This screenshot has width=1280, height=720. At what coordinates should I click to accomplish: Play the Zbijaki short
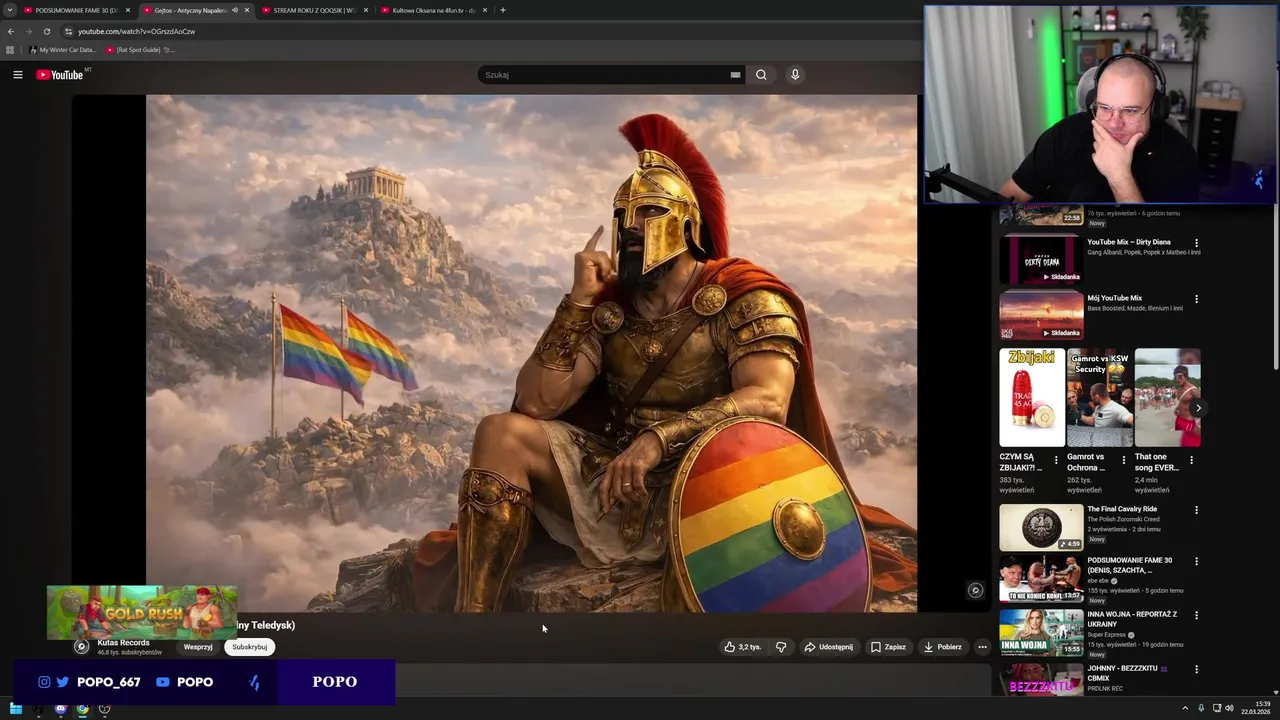click(1032, 397)
